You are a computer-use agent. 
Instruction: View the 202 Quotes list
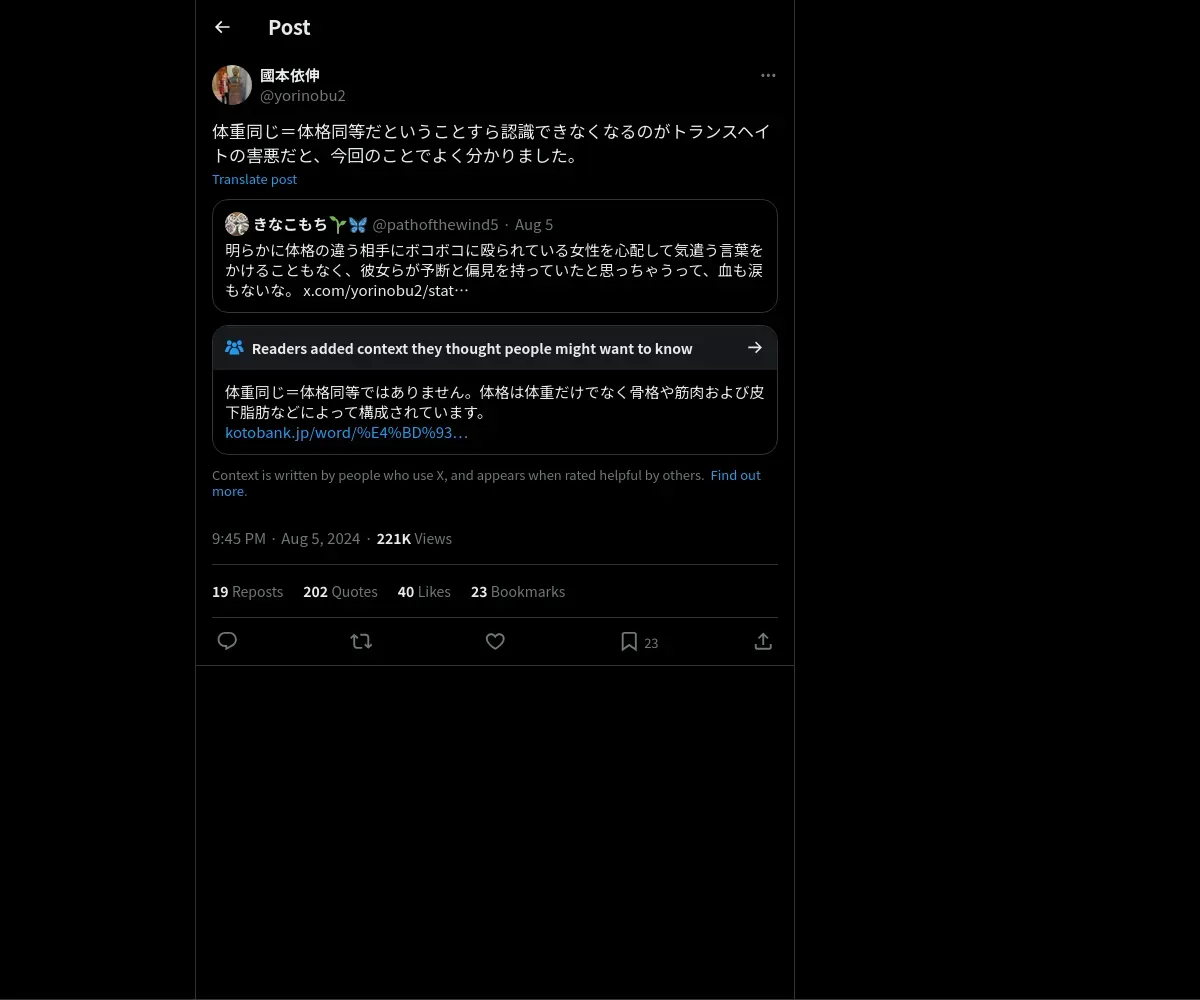pyautogui.click(x=340, y=592)
